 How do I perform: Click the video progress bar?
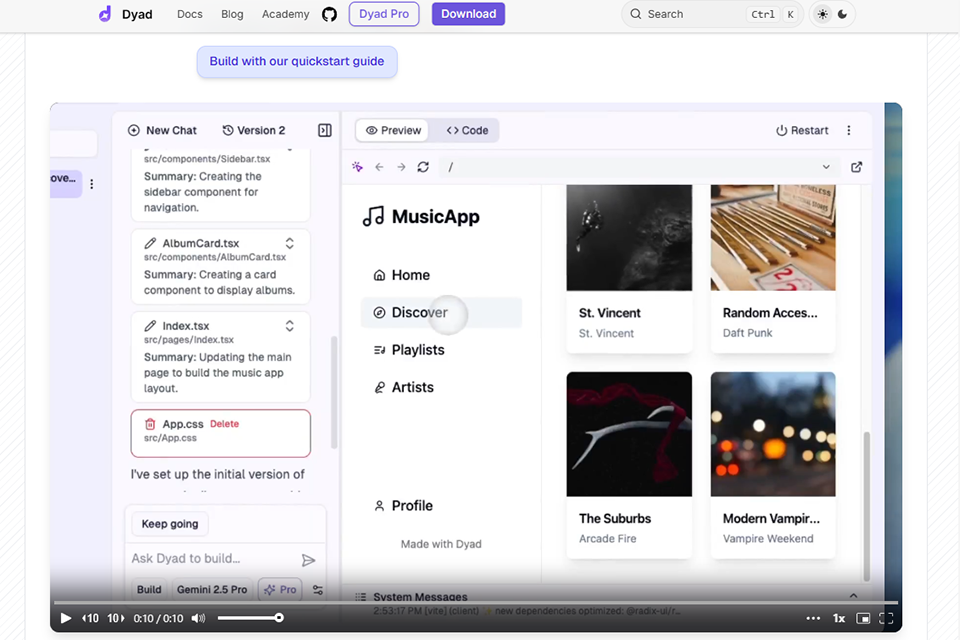coord(476,603)
